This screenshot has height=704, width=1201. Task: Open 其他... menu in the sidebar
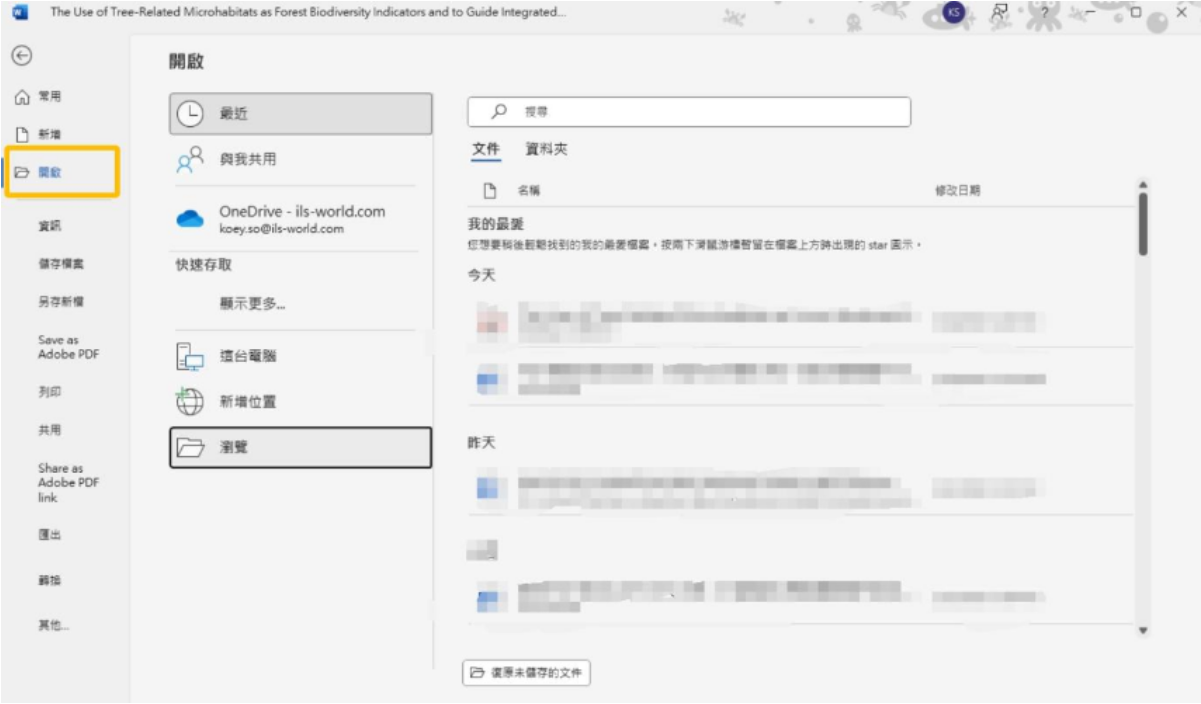coord(54,625)
